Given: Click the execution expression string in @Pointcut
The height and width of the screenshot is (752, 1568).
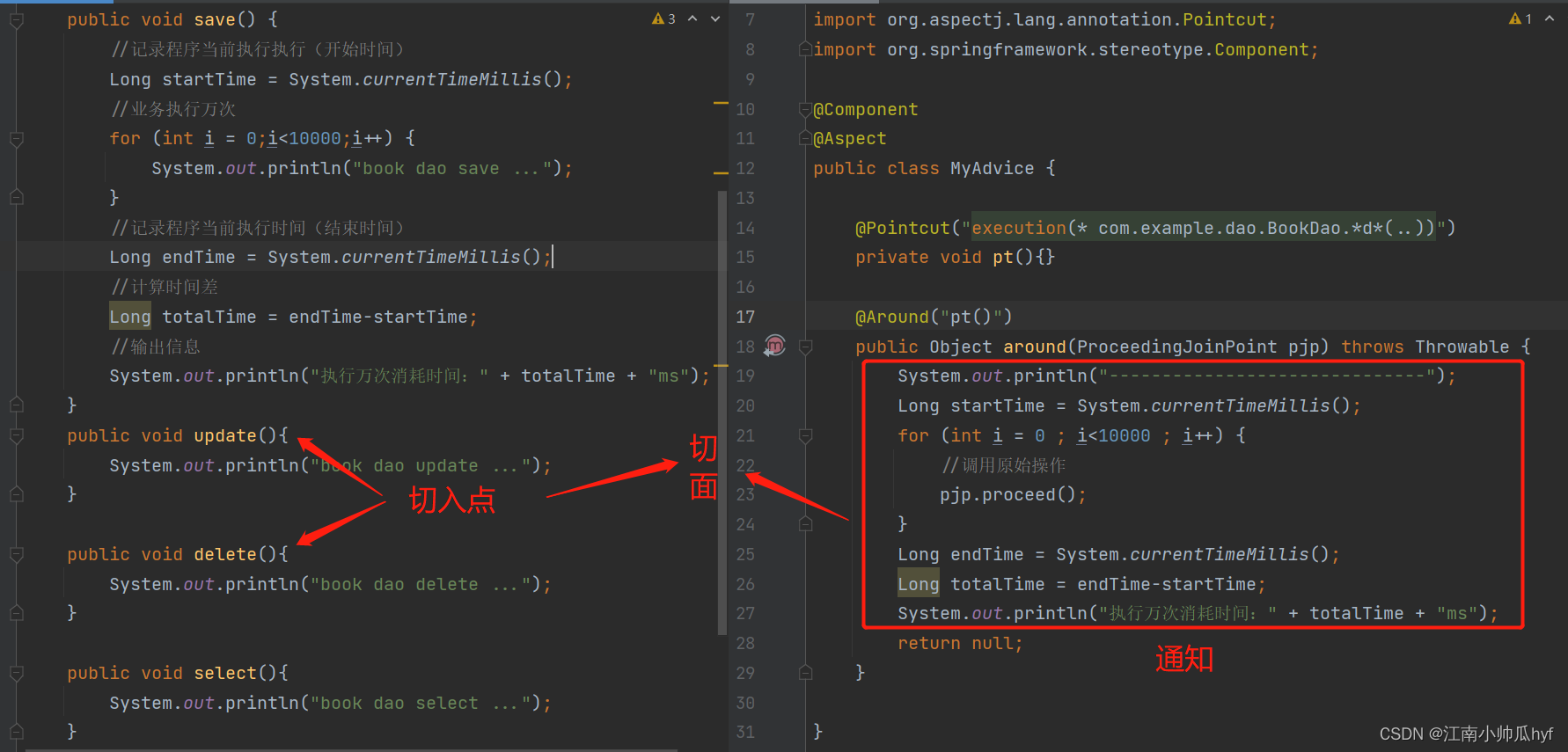Looking at the screenshot, I should [x=1203, y=228].
